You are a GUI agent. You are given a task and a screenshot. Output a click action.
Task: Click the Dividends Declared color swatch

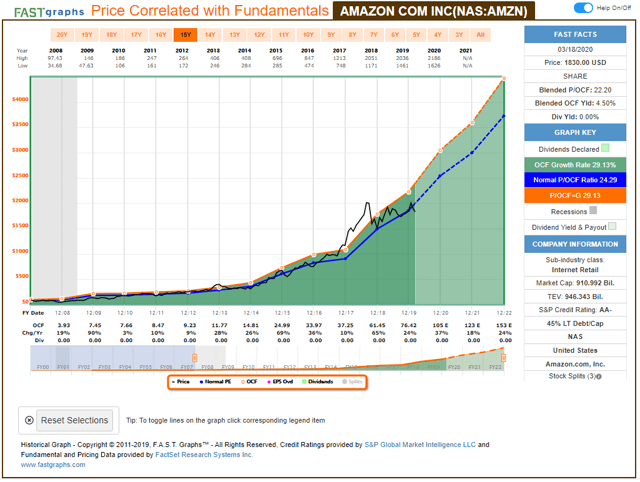coord(605,148)
